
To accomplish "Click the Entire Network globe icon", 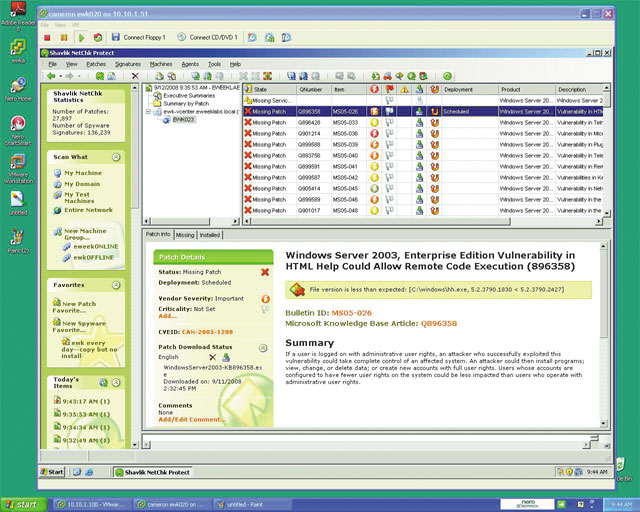I will click(x=57, y=210).
